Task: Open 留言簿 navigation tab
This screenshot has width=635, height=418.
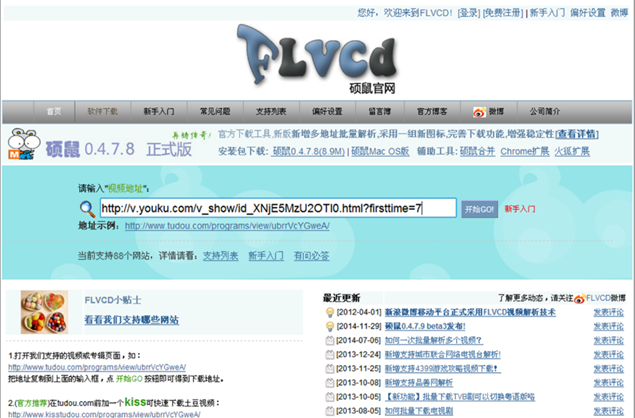Action: (x=380, y=111)
